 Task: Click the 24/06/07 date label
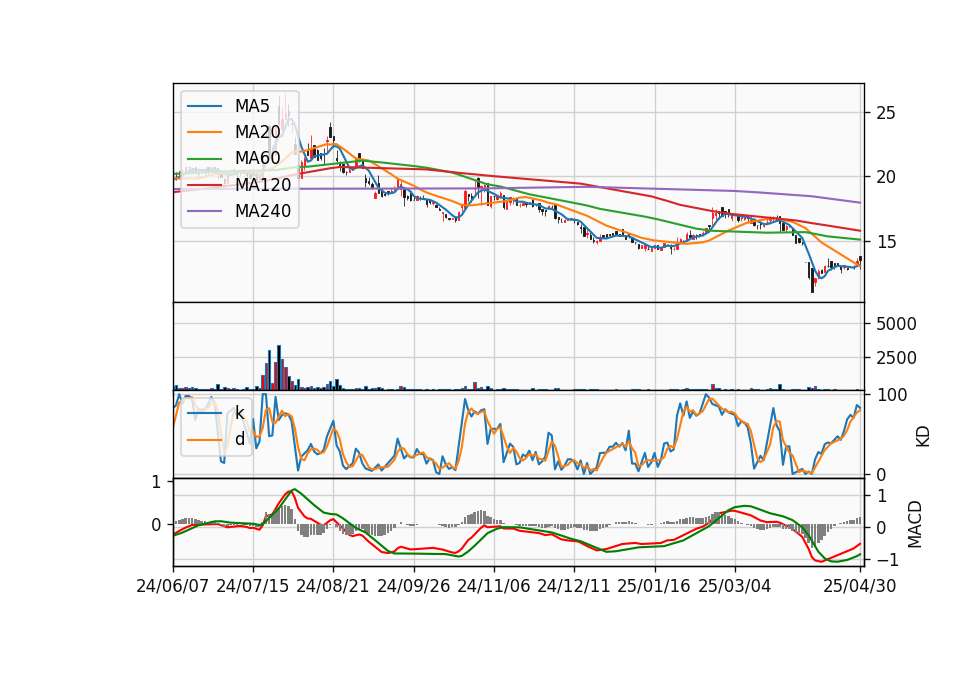tap(173, 586)
